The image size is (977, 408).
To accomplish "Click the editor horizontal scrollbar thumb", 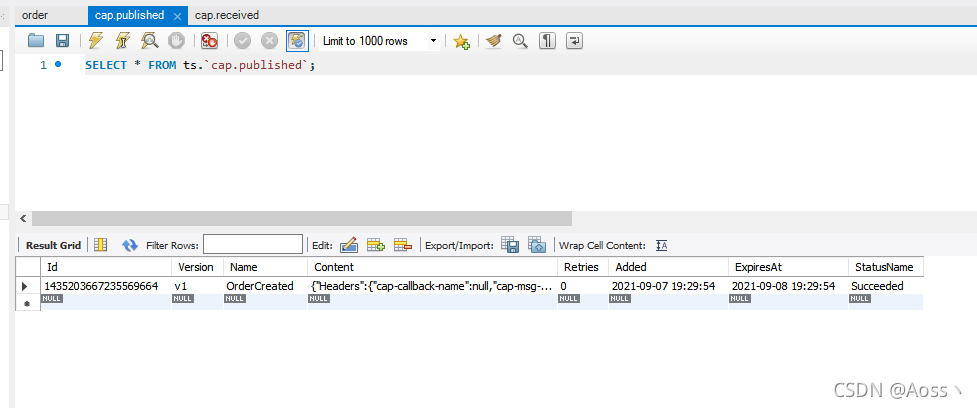I will 302,218.
